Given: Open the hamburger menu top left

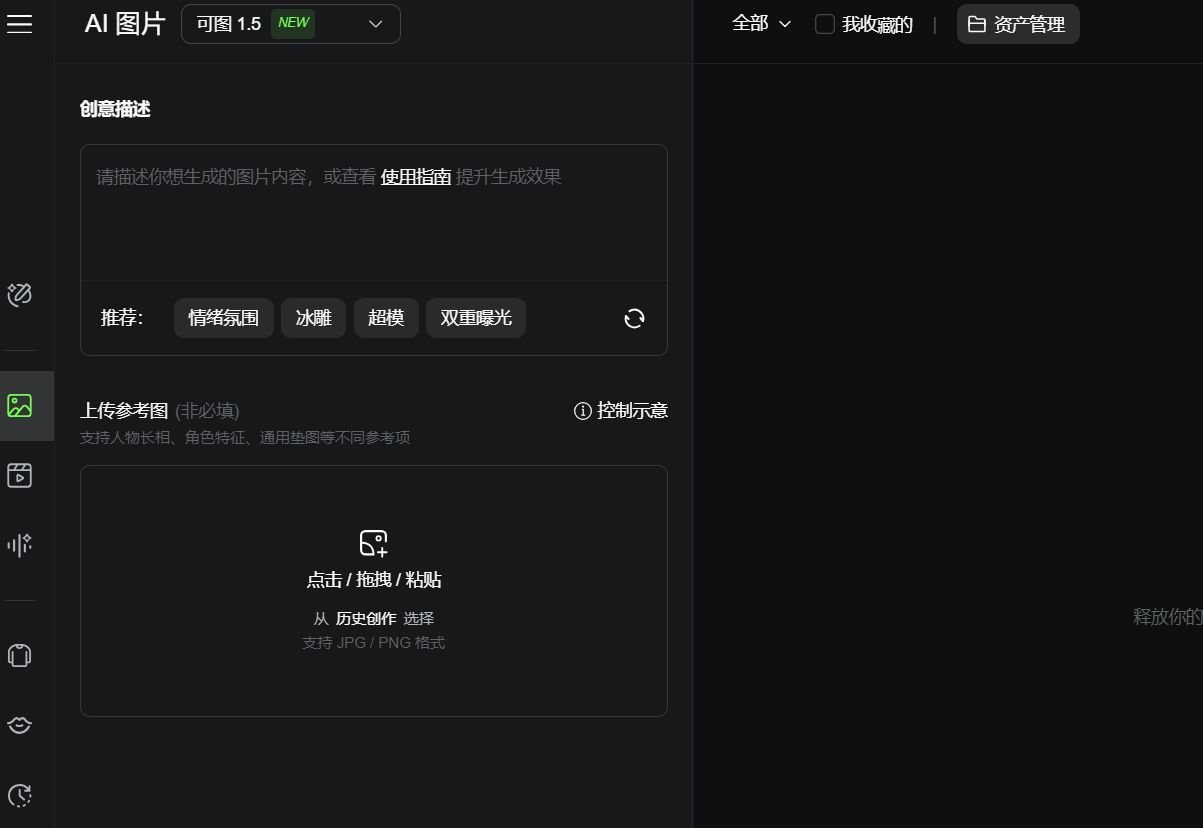Looking at the screenshot, I should 19,23.
